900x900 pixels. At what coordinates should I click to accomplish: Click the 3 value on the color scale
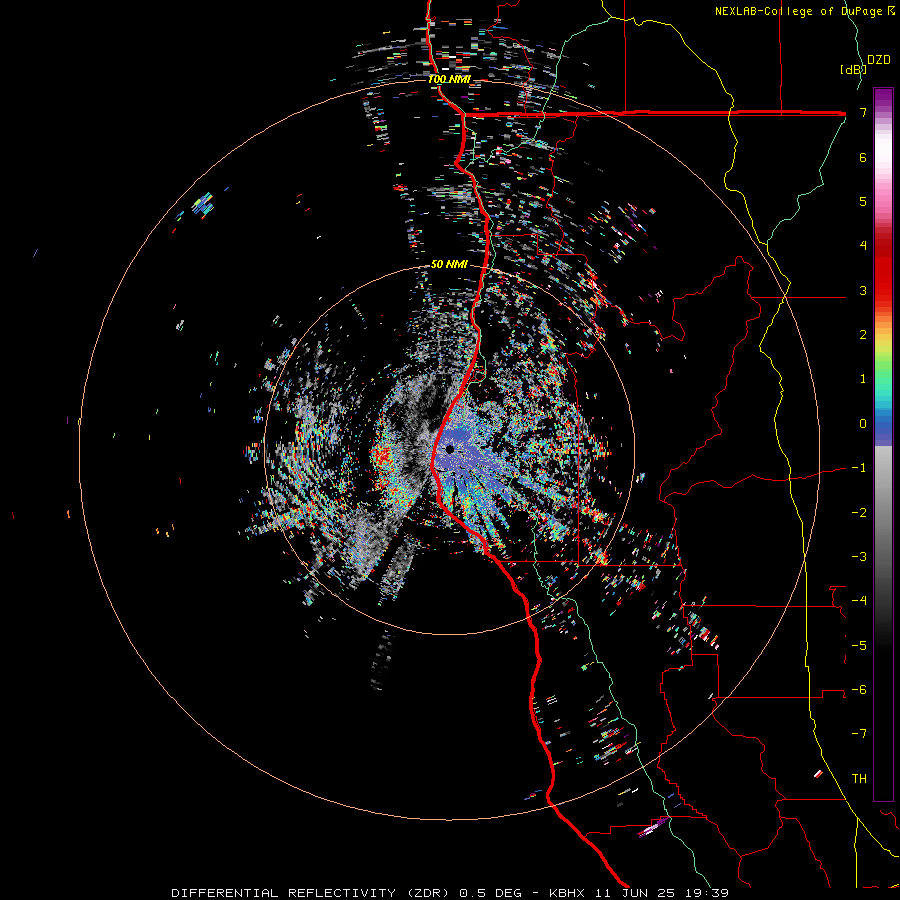pyautogui.click(x=863, y=290)
